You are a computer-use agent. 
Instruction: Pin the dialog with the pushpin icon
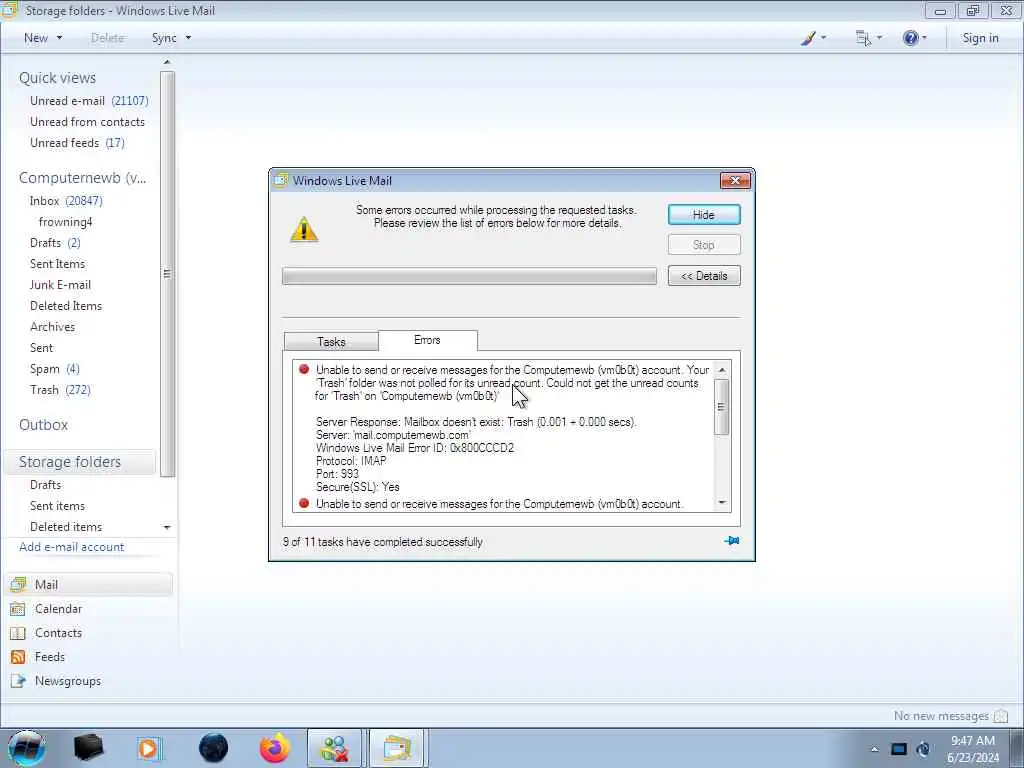731,541
